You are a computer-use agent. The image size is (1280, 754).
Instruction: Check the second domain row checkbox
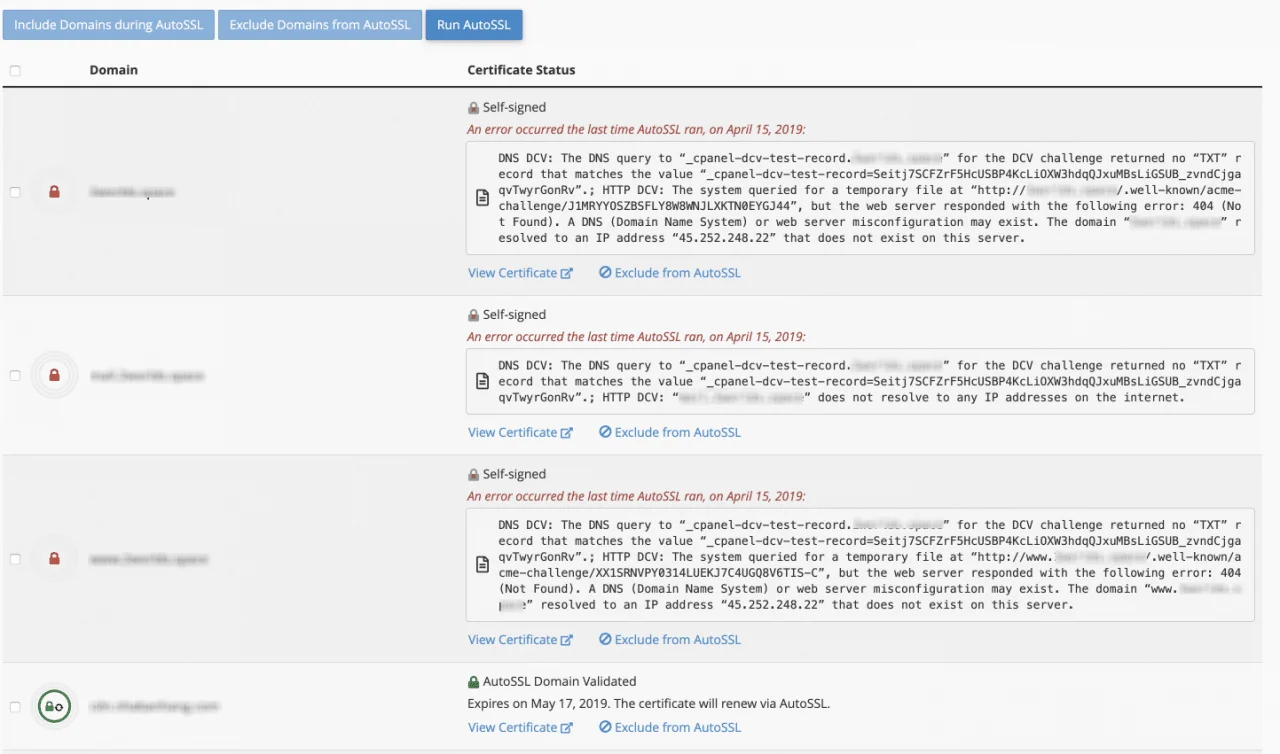point(15,376)
